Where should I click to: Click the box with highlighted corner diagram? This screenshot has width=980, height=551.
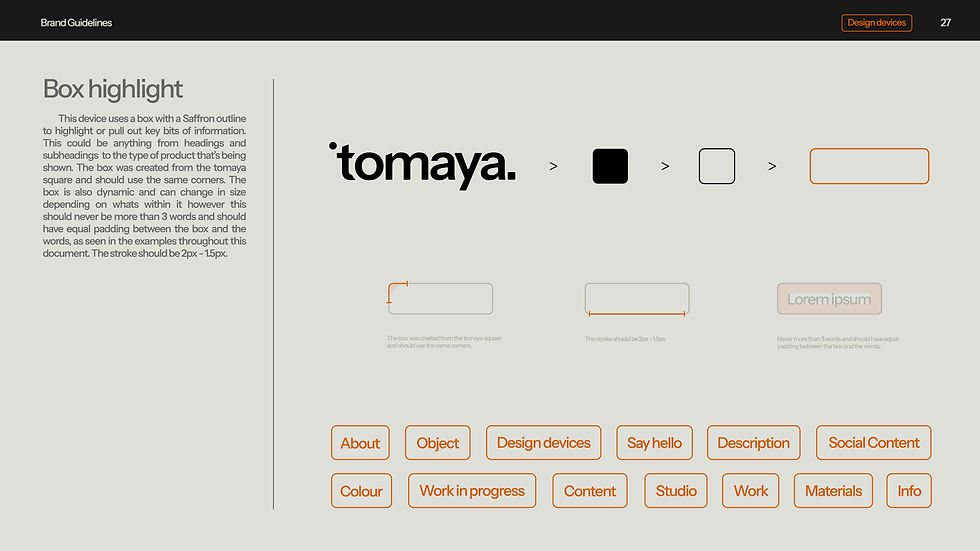(440, 299)
